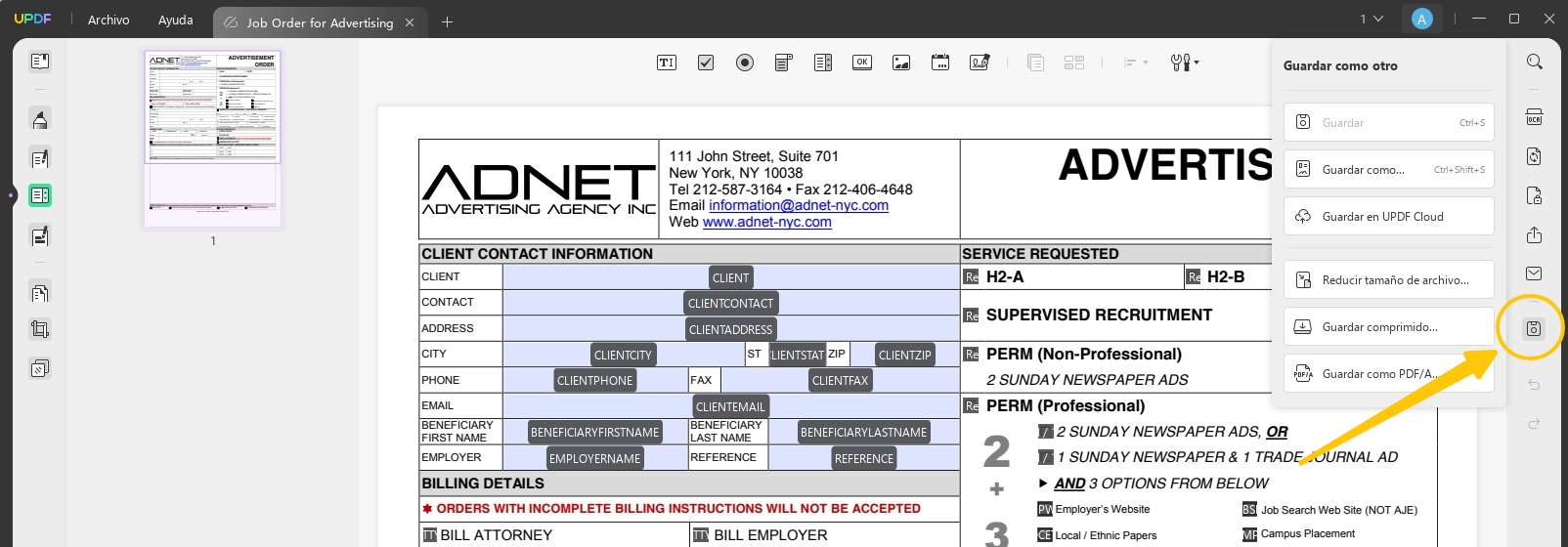Add a Radio Button field from toolbar

[x=745, y=63]
